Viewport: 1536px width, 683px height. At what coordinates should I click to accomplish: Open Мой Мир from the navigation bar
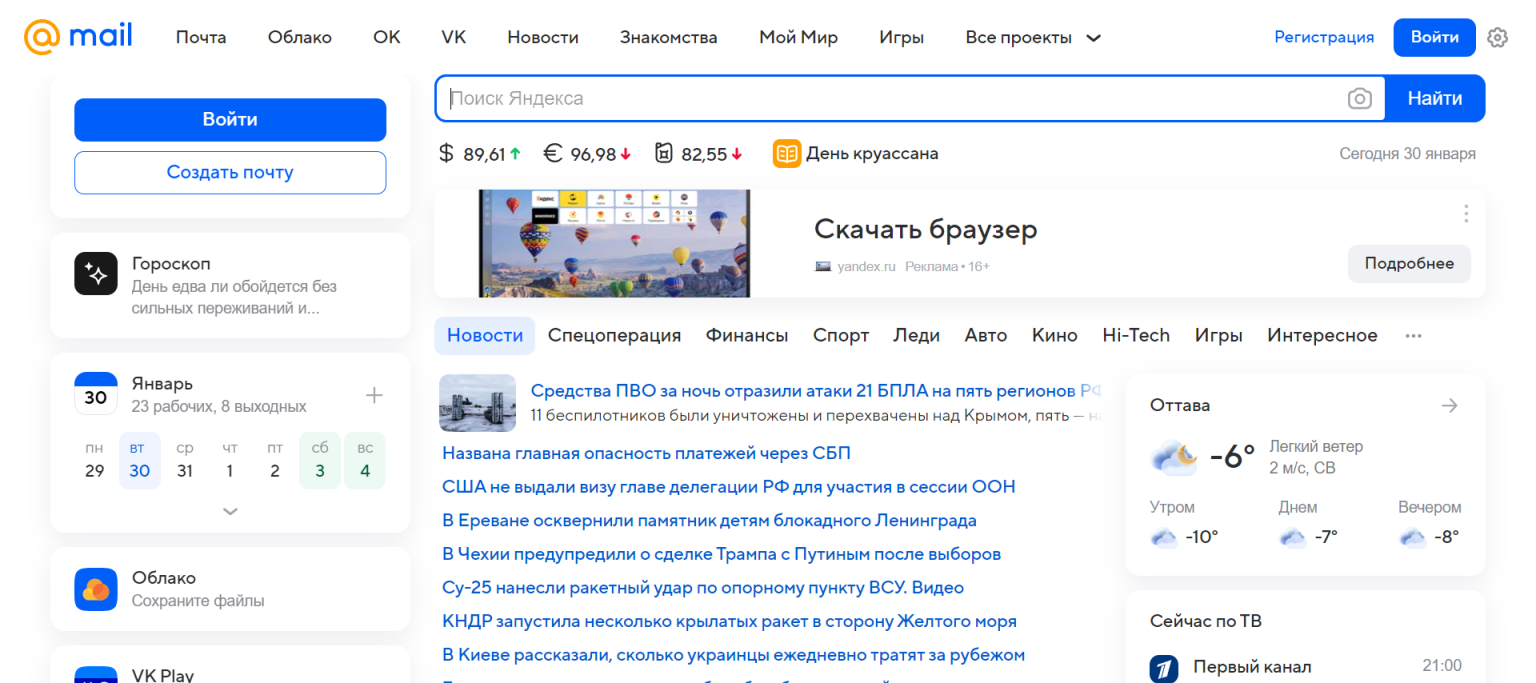[x=798, y=37]
